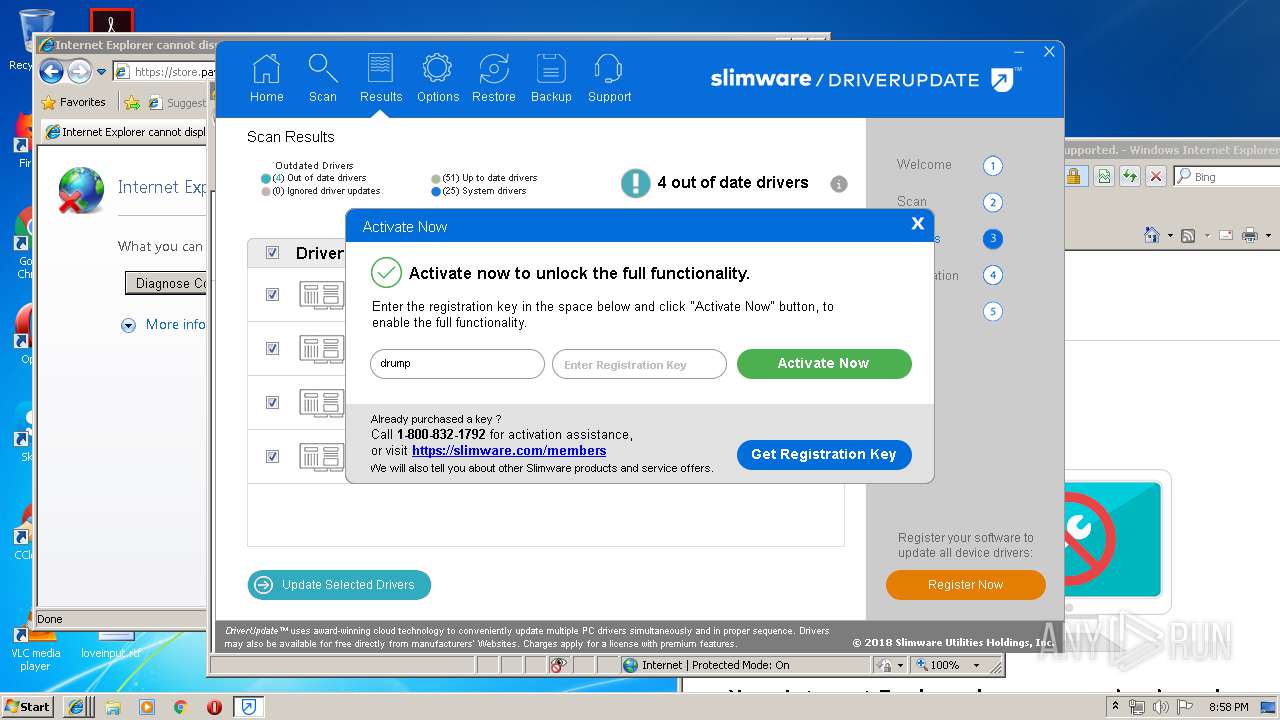The height and width of the screenshot is (720, 1280).
Task: Toggle the second driver row checkbox
Action: coord(272,349)
